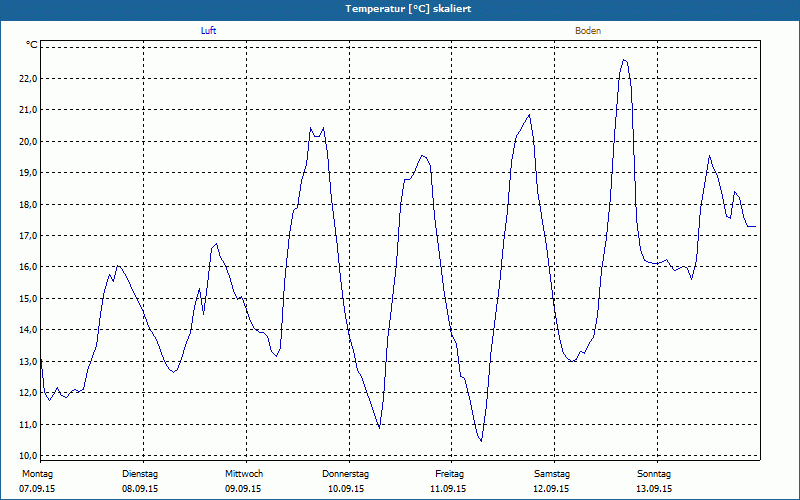Select the 22,0 y-axis label
Image resolution: width=800 pixels, height=500 pixels.
[28, 79]
